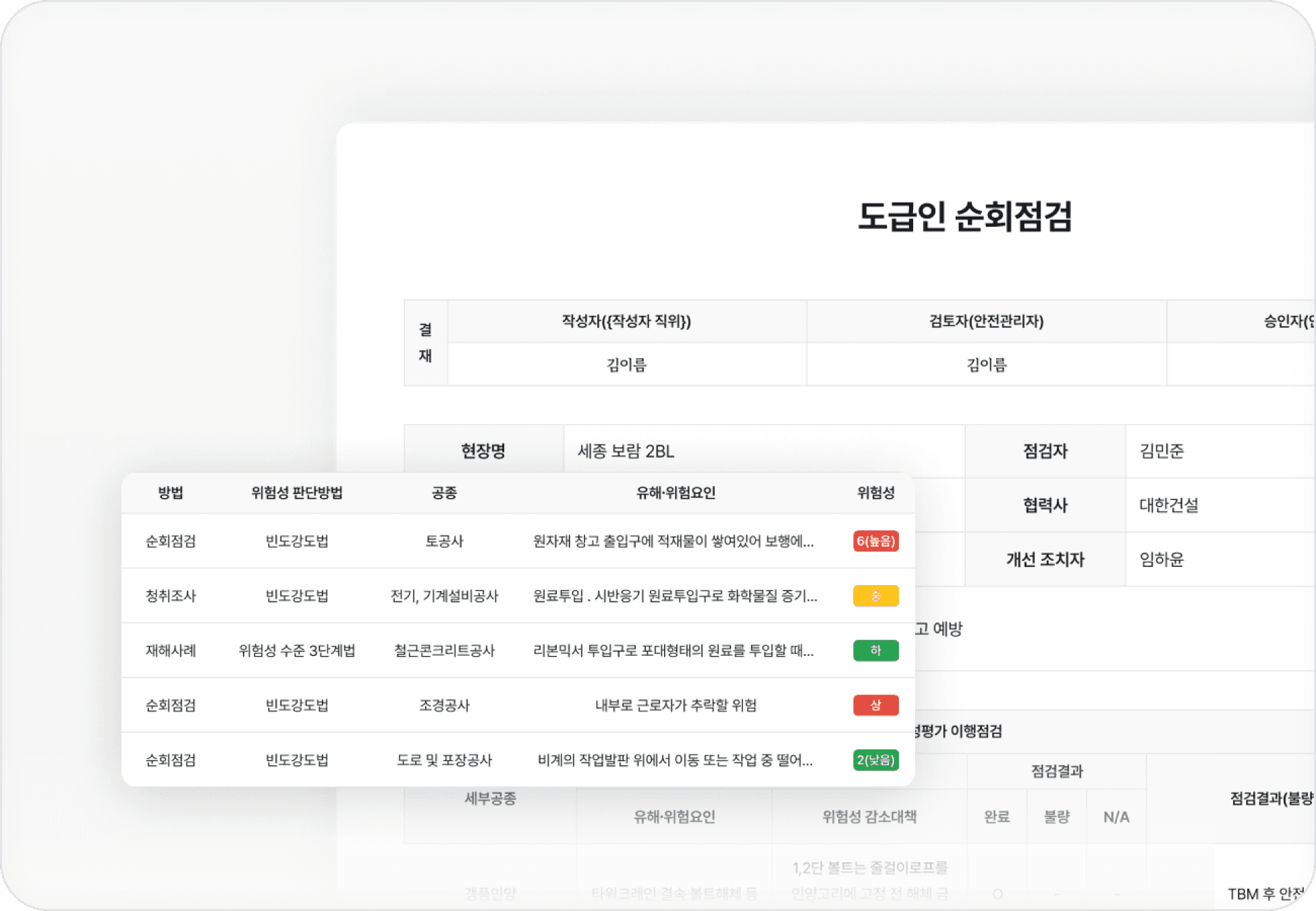This screenshot has width=1316, height=911.
Task: Click the 방법 column header
Action: point(169,493)
